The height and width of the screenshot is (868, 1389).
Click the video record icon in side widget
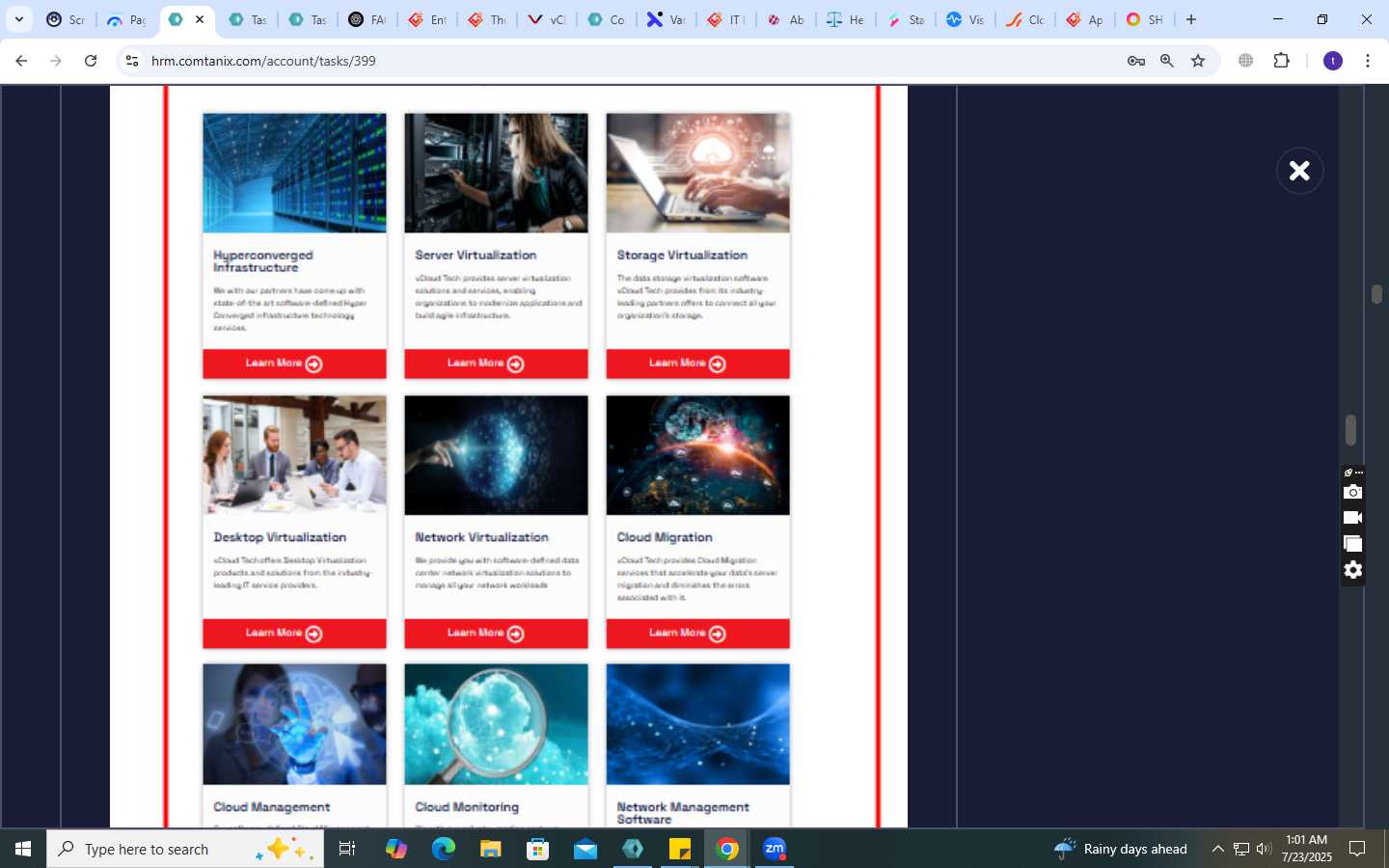coord(1353,518)
